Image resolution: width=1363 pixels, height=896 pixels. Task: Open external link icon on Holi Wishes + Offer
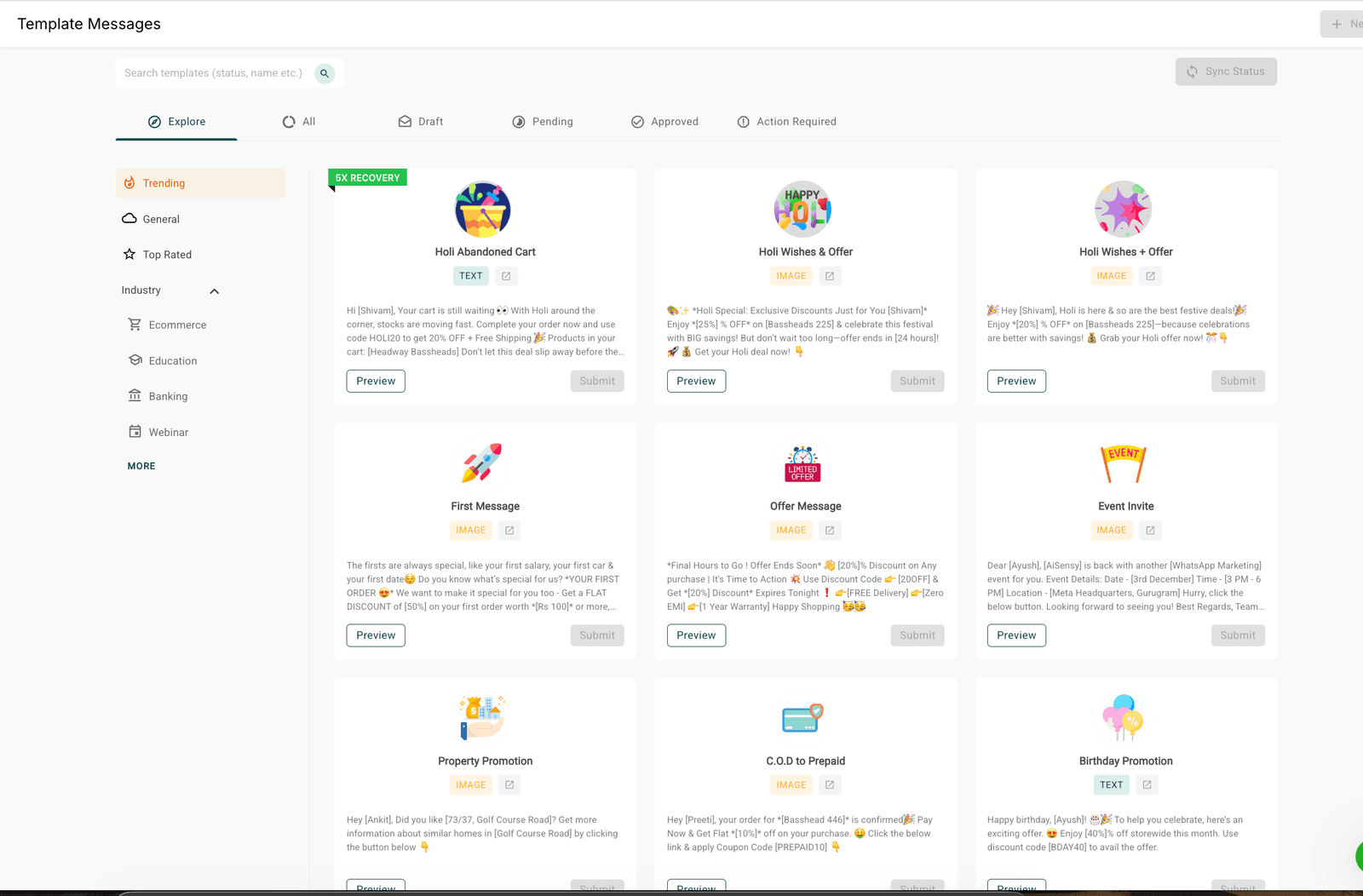(1150, 276)
